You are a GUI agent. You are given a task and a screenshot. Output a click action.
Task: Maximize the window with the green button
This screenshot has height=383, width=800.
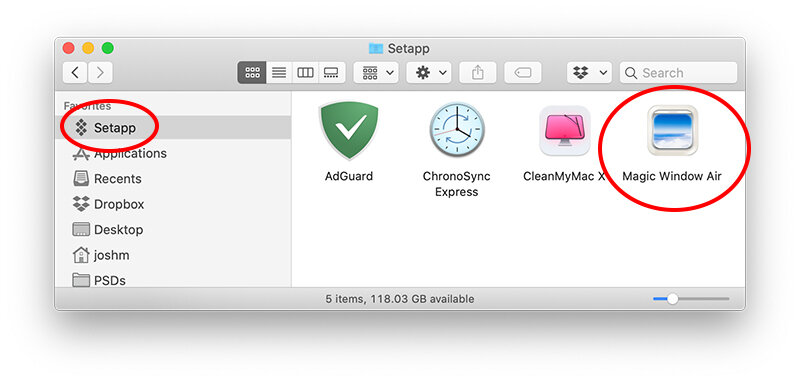coord(108,48)
